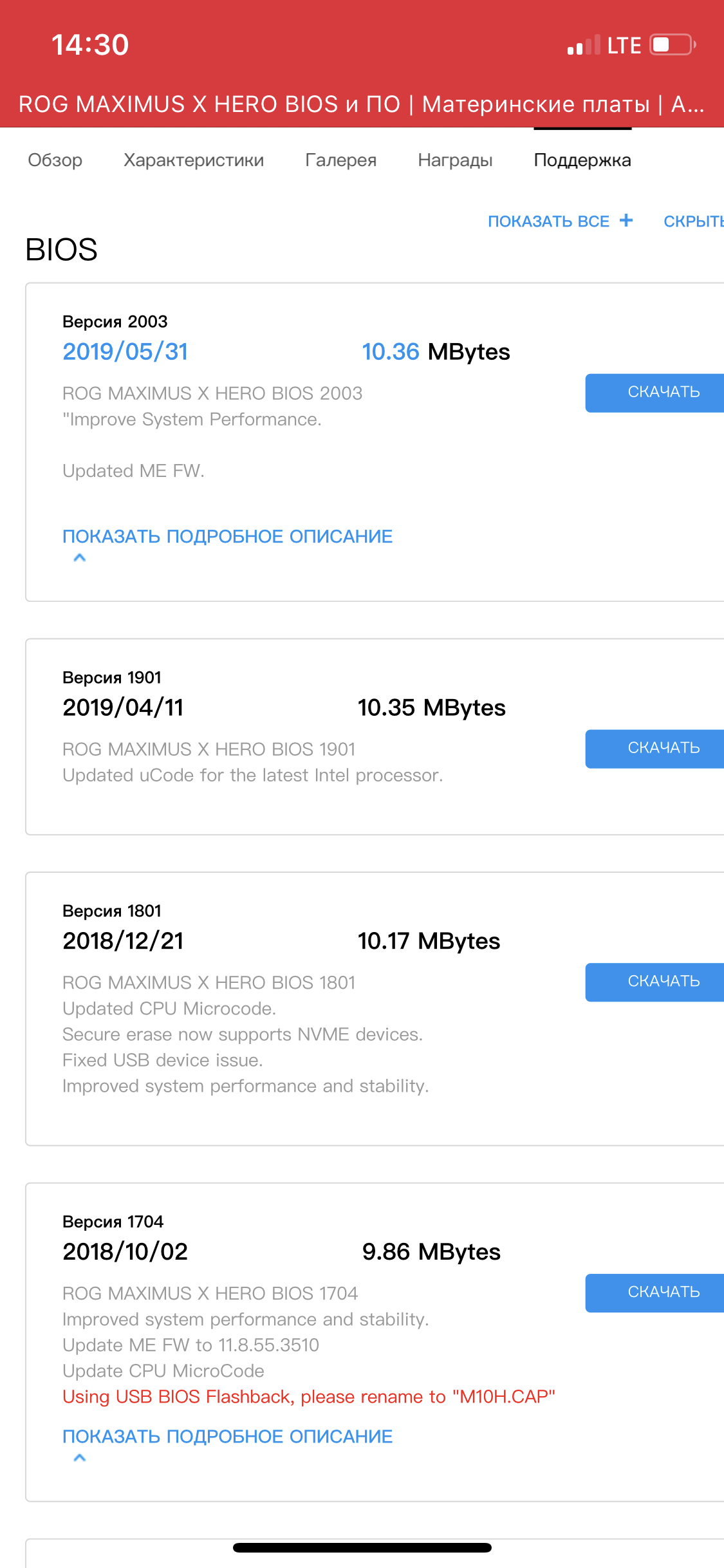724x1568 pixels.
Task: Go to the Награды tab
Action: point(455,160)
